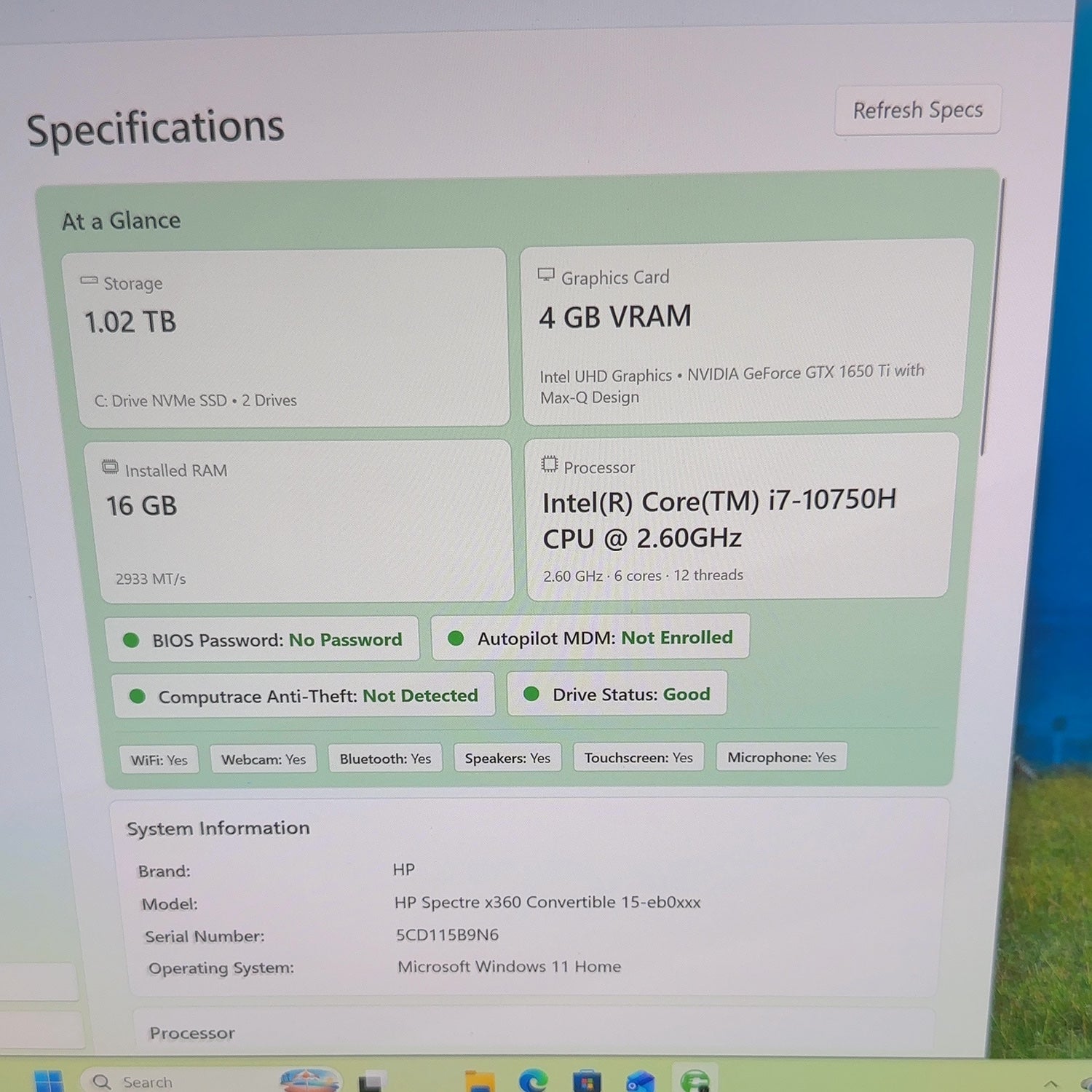Viewport: 1092px width, 1092px height.
Task: Click the System Information heading
Action: coord(218,828)
